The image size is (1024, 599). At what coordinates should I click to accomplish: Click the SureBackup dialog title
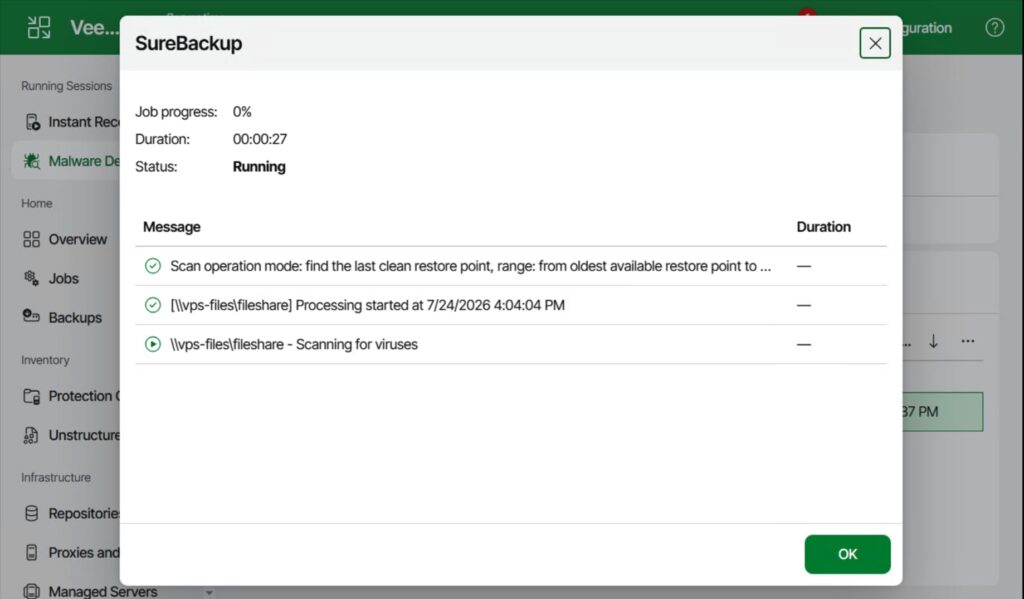pyautogui.click(x=188, y=43)
